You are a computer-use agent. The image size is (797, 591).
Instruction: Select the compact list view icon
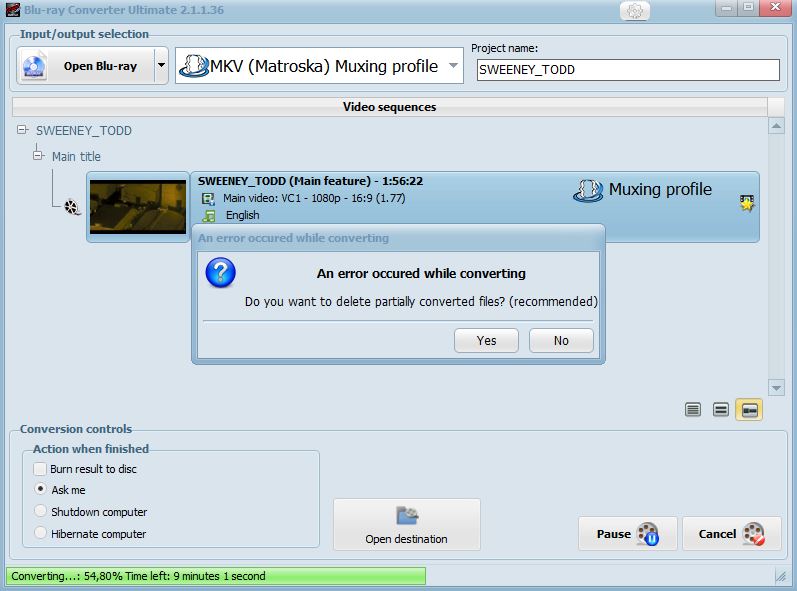(721, 409)
